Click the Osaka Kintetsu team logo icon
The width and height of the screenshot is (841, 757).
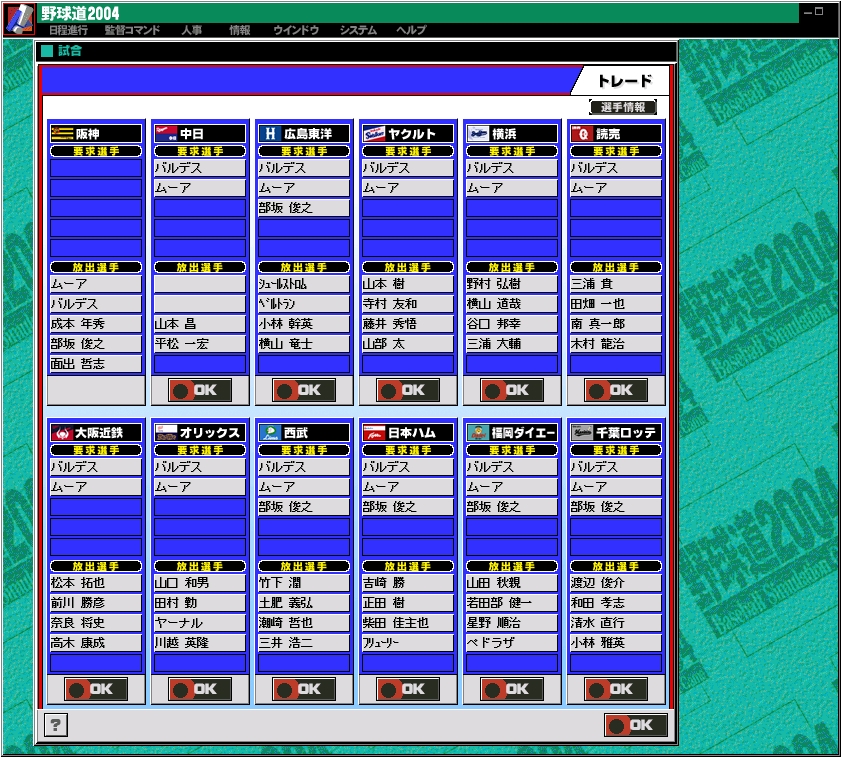(62, 433)
